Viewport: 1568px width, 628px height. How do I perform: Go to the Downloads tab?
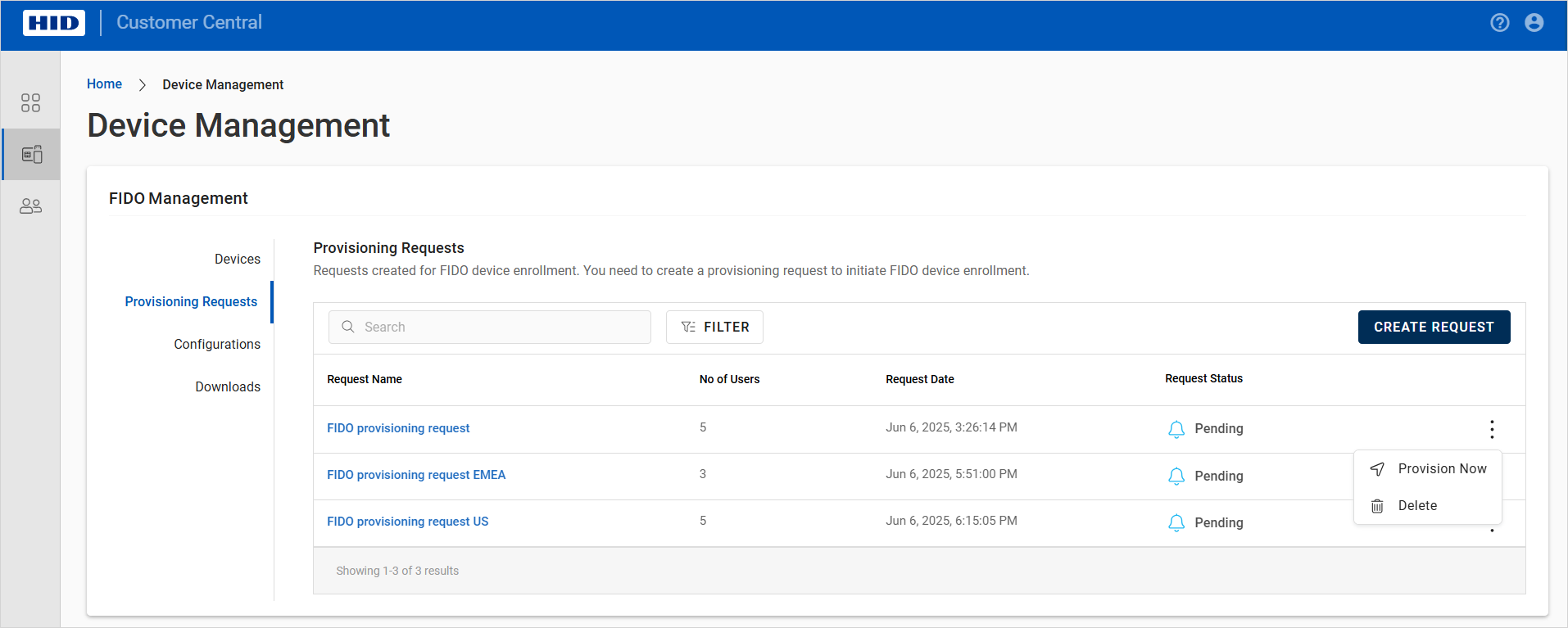[x=227, y=386]
